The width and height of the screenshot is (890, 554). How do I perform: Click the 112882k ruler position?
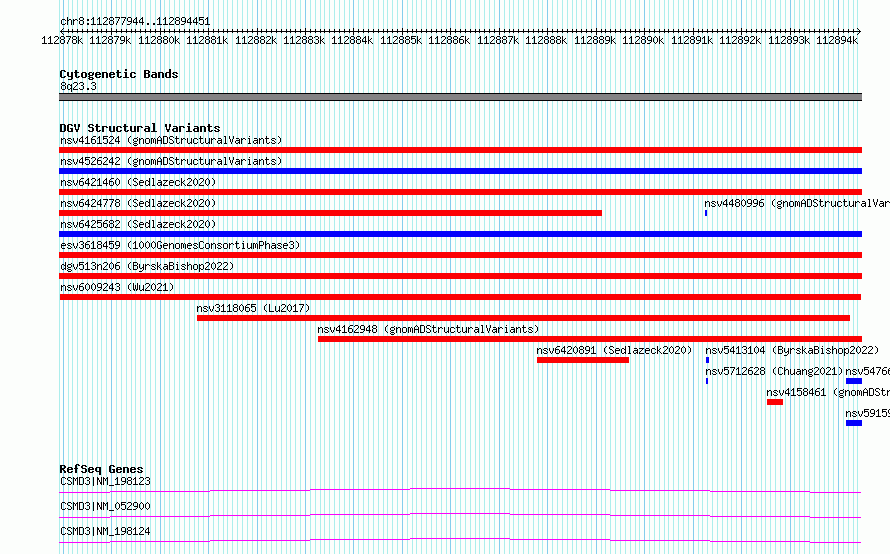(256, 40)
